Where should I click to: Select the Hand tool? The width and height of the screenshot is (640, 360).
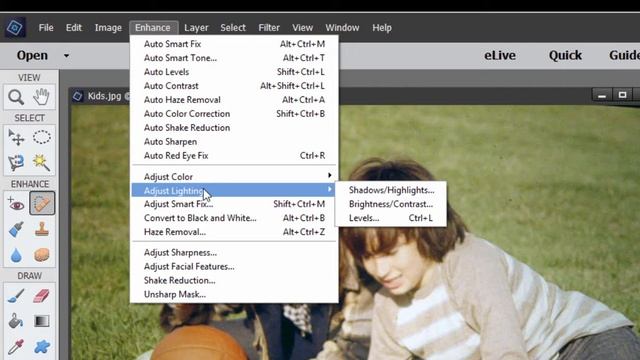pos(42,97)
